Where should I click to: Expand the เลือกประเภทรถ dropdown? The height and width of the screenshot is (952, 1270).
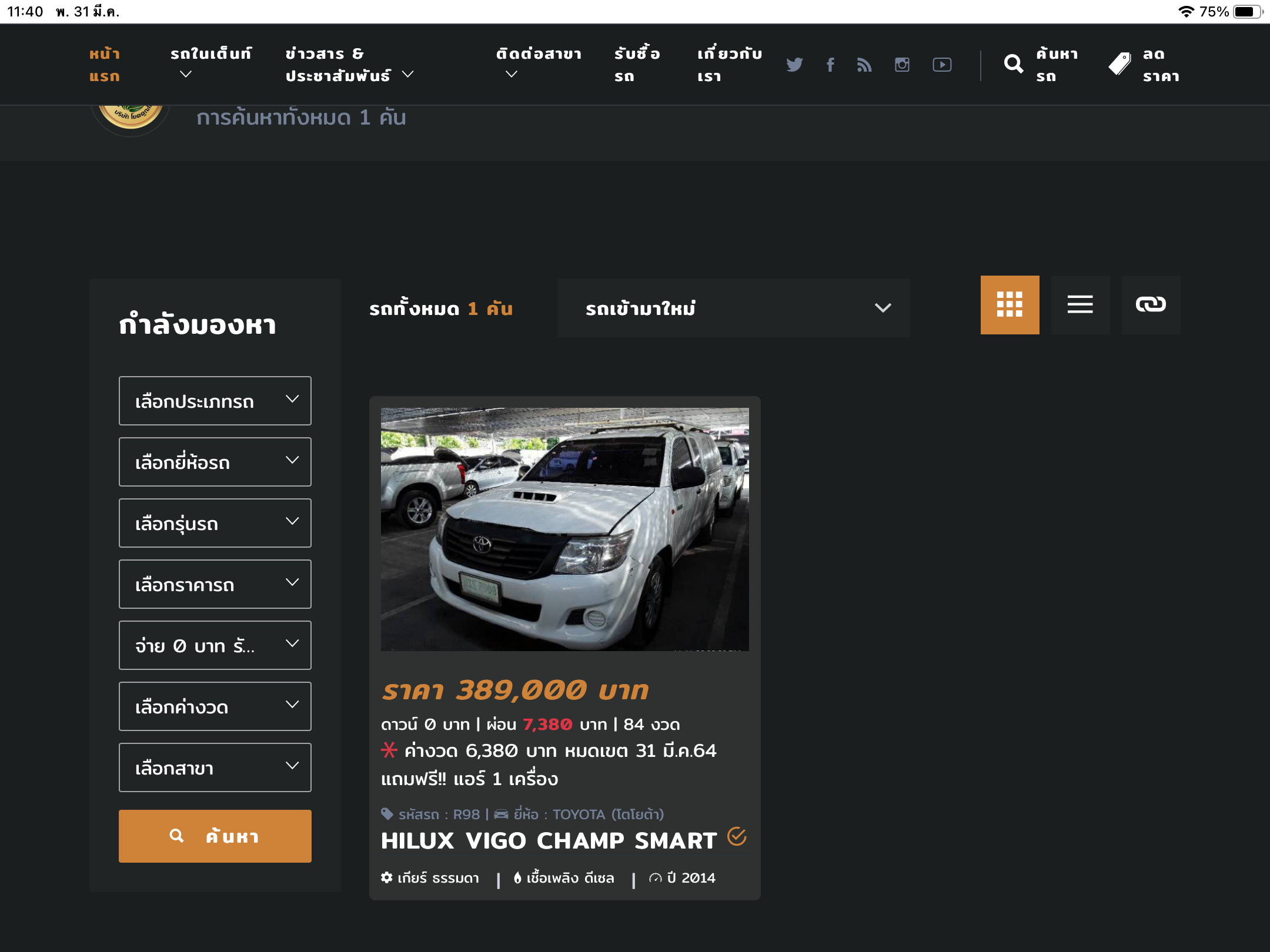(x=215, y=401)
